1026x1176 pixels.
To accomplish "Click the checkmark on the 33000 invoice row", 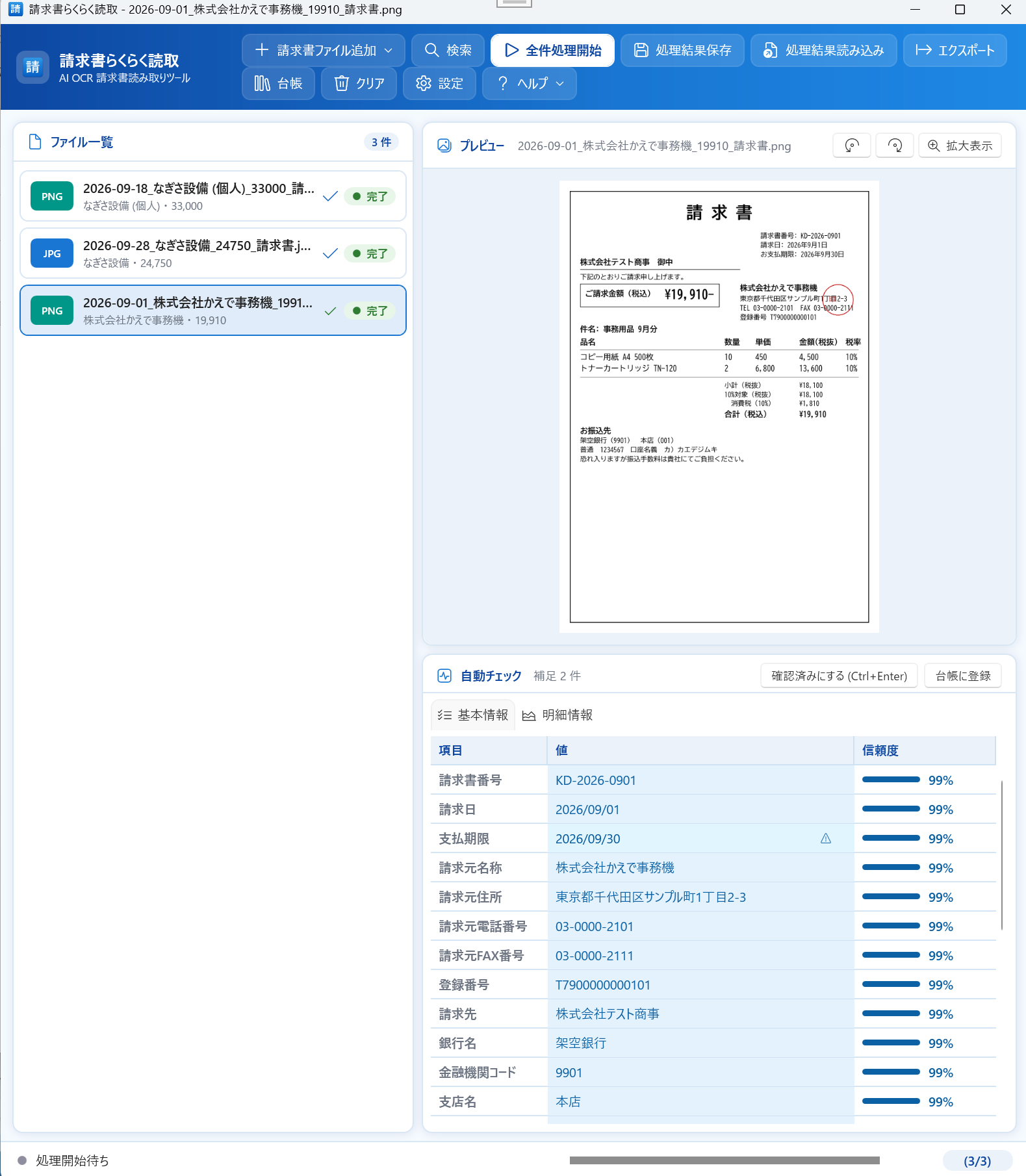I will (x=330, y=196).
